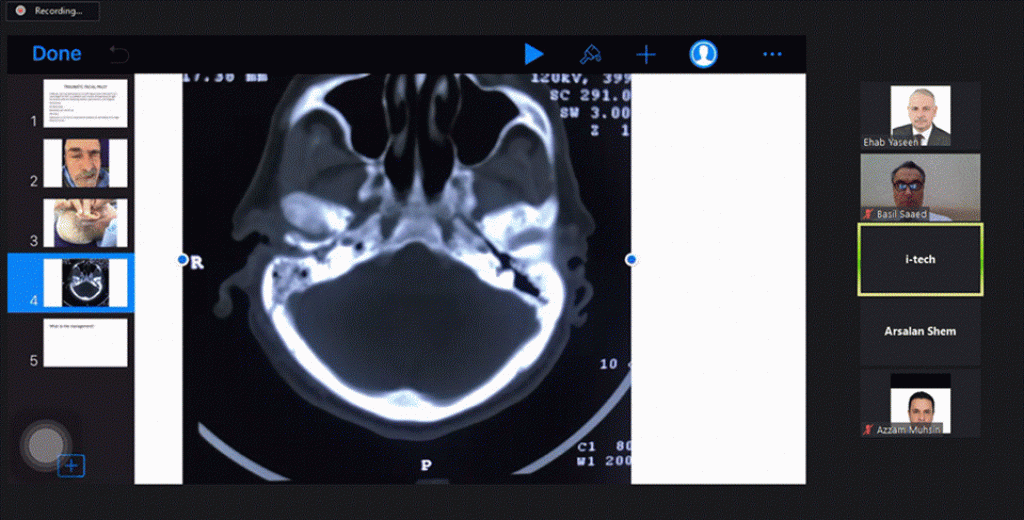Screen dimensions: 1024x520
Task: Expand the More options ellipsis menu
Action: click(772, 54)
